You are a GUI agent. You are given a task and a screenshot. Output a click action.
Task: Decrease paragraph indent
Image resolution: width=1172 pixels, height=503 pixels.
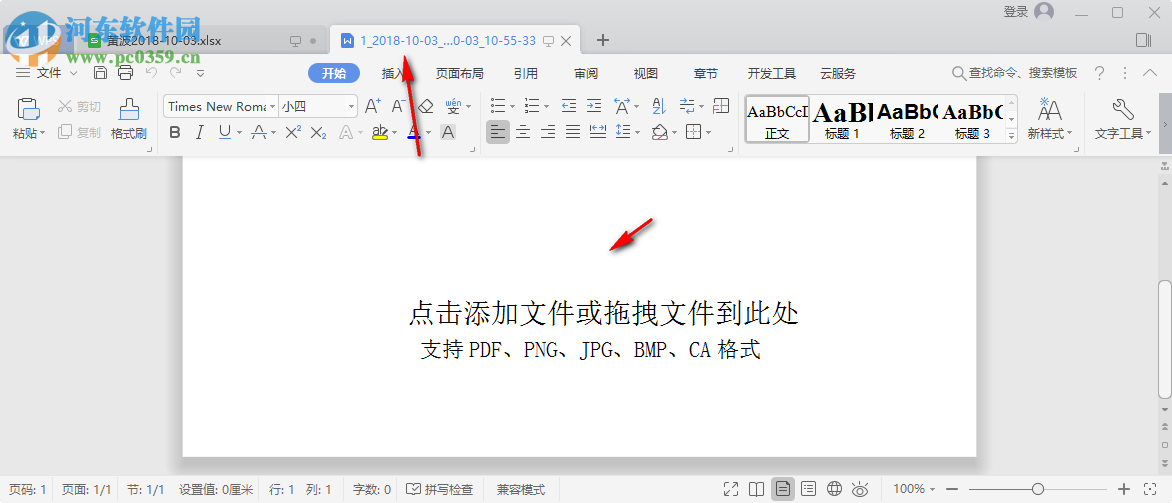(569, 106)
